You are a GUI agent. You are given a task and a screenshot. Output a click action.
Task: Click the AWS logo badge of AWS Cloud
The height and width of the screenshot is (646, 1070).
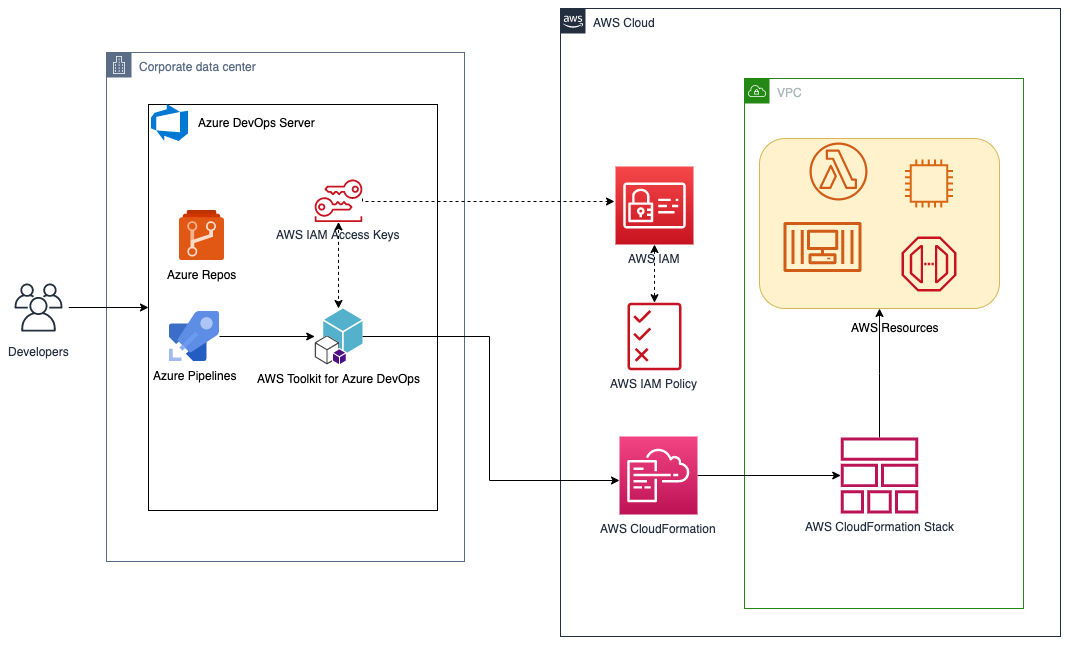(573, 21)
